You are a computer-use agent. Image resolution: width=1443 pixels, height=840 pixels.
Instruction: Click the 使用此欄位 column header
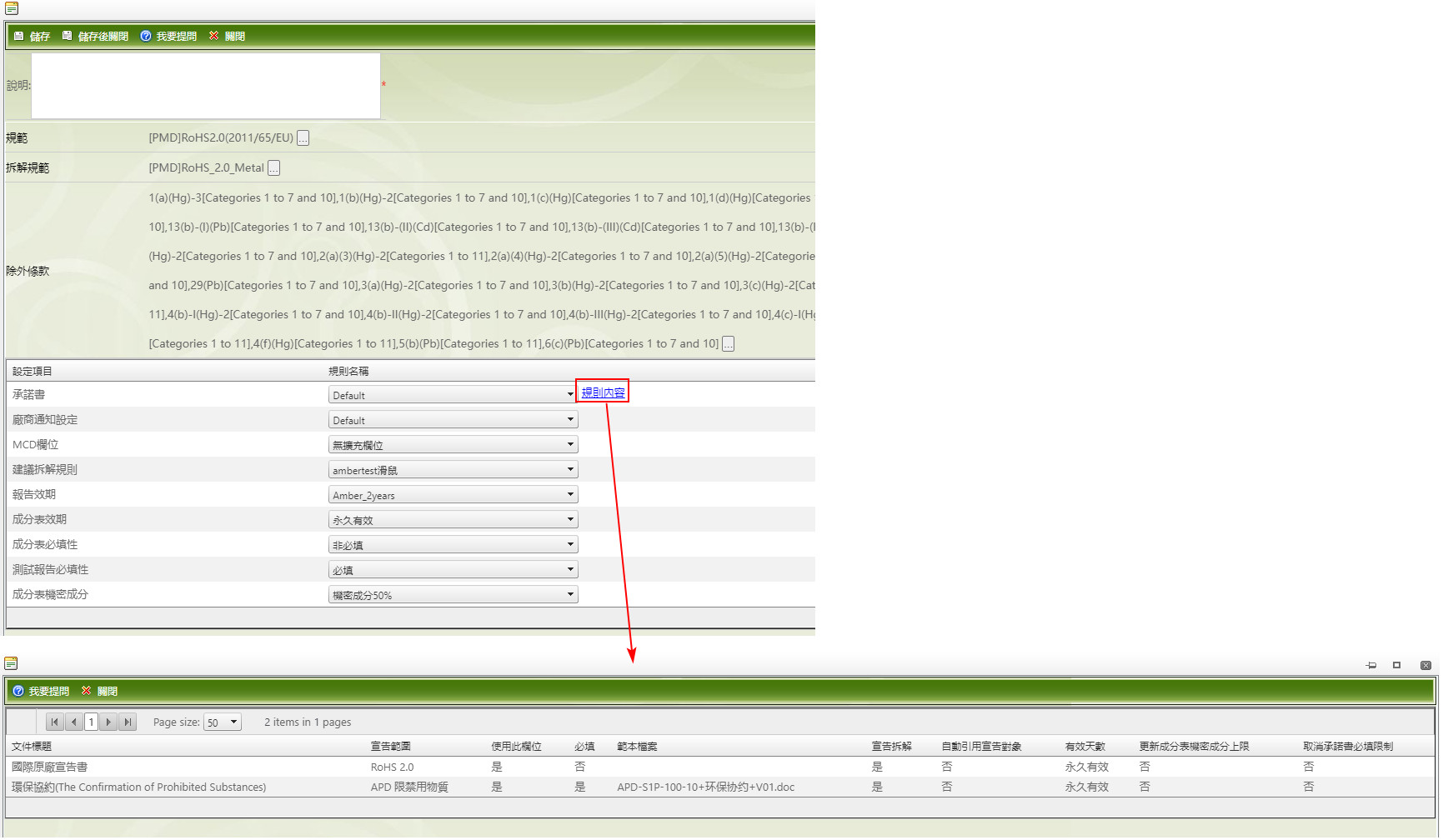pos(517,747)
